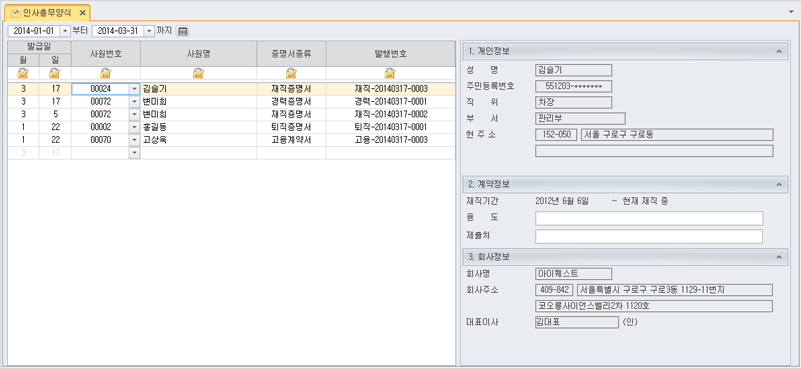
Task: Select issue number 재직-20140317-0003
Action: pos(390,89)
